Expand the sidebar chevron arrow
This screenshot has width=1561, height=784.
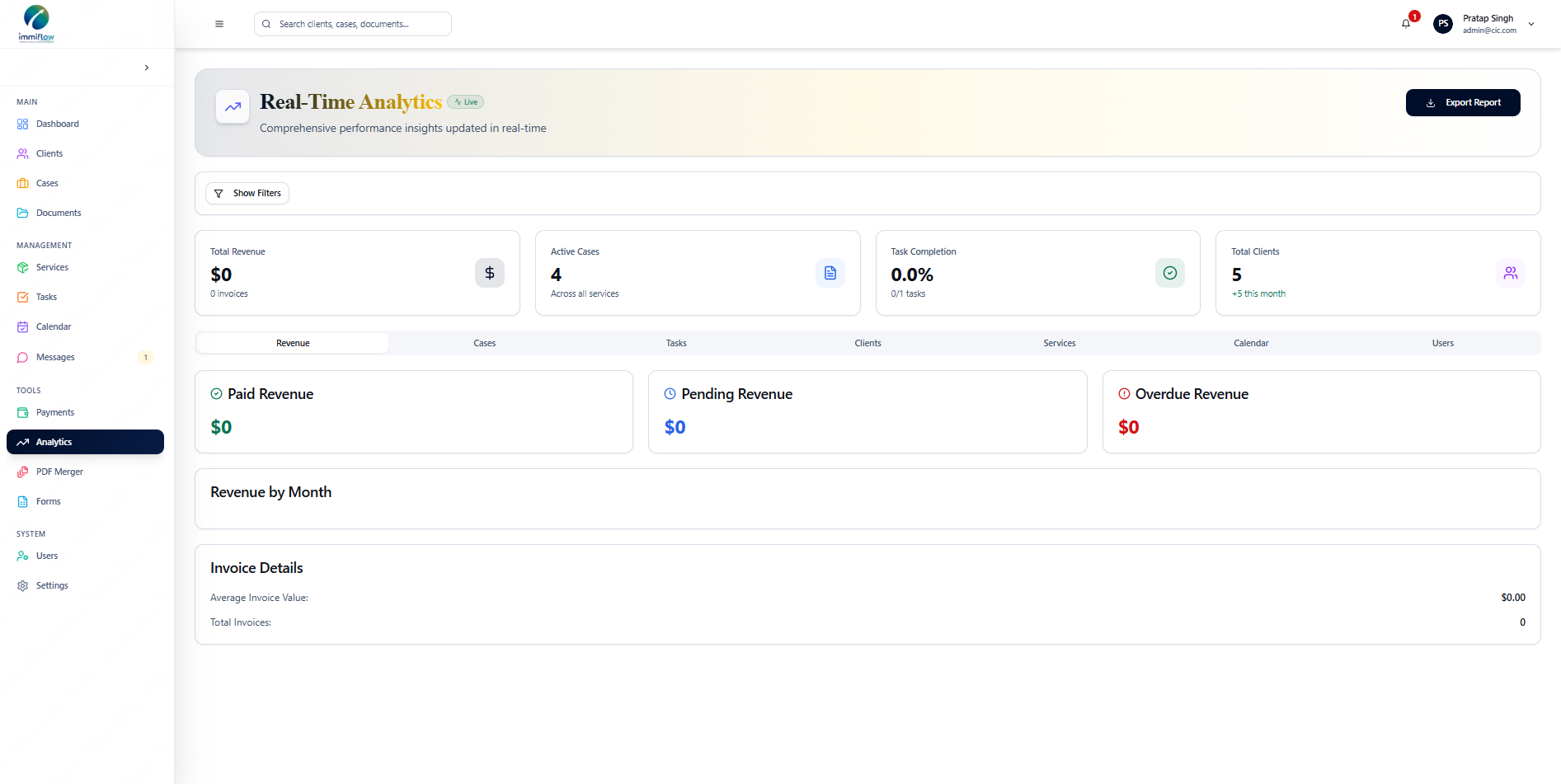click(147, 68)
